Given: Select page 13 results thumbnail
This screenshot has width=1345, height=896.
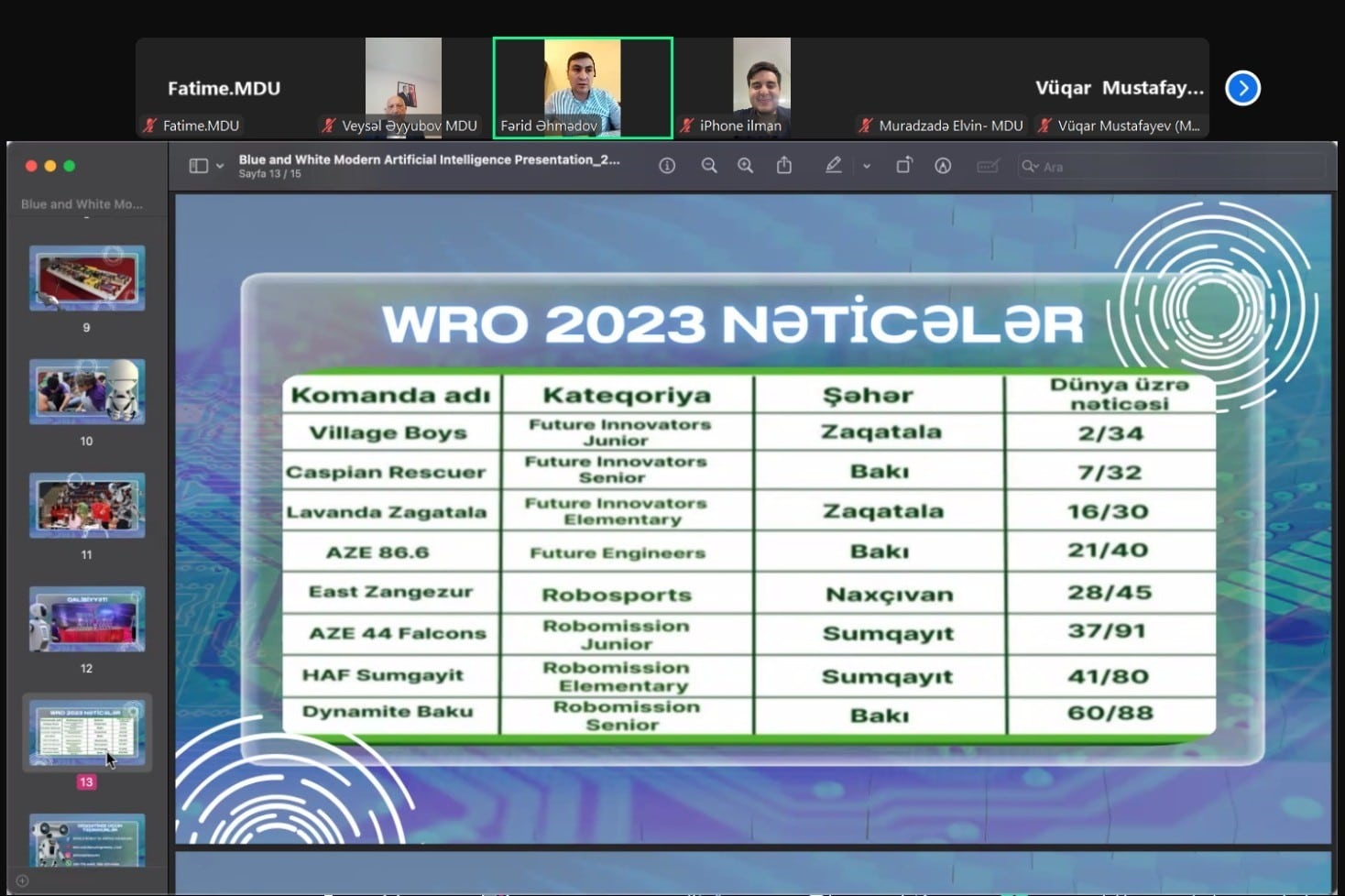Looking at the screenshot, I should [87, 733].
